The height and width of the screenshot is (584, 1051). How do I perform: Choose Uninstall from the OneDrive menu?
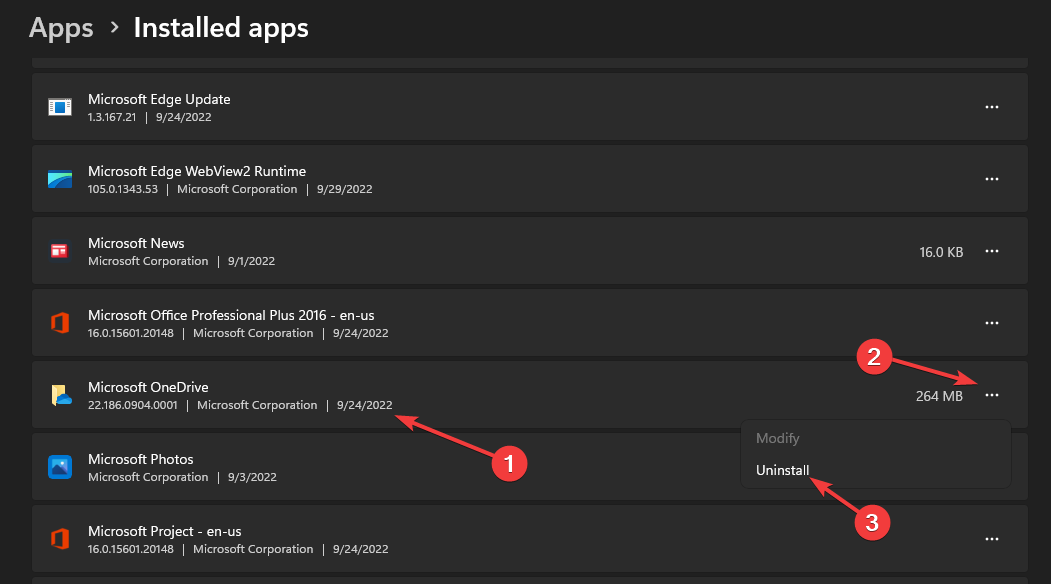[x=782, y=470]
